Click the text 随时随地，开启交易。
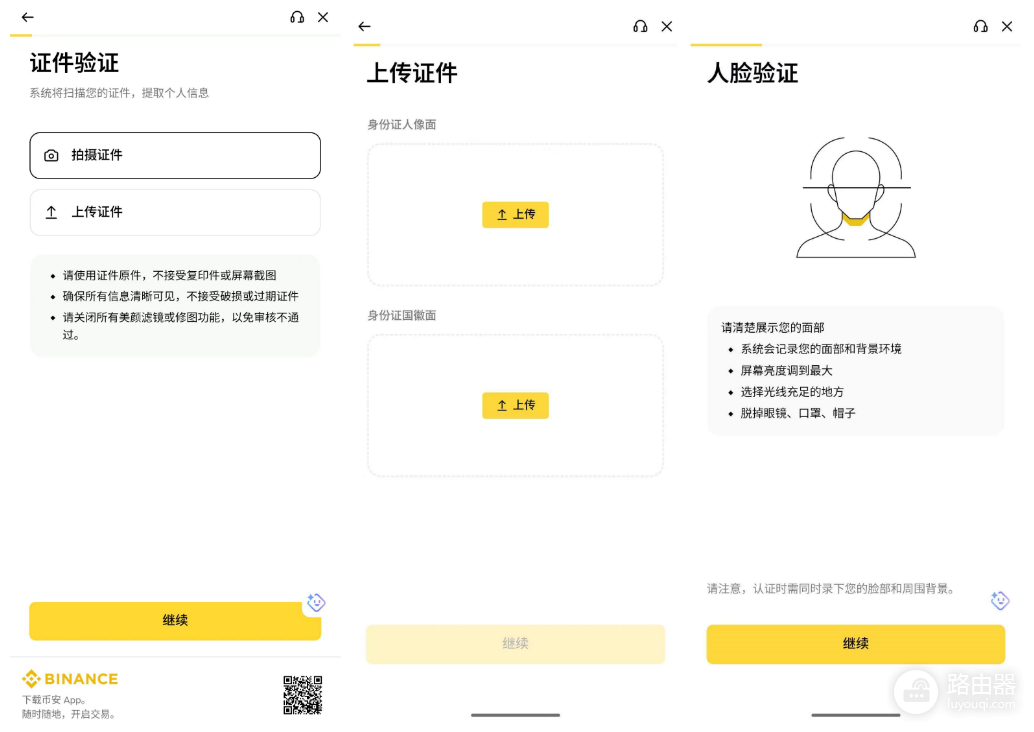The height and width of the screenshot is (732, 1034). (71, 714)
